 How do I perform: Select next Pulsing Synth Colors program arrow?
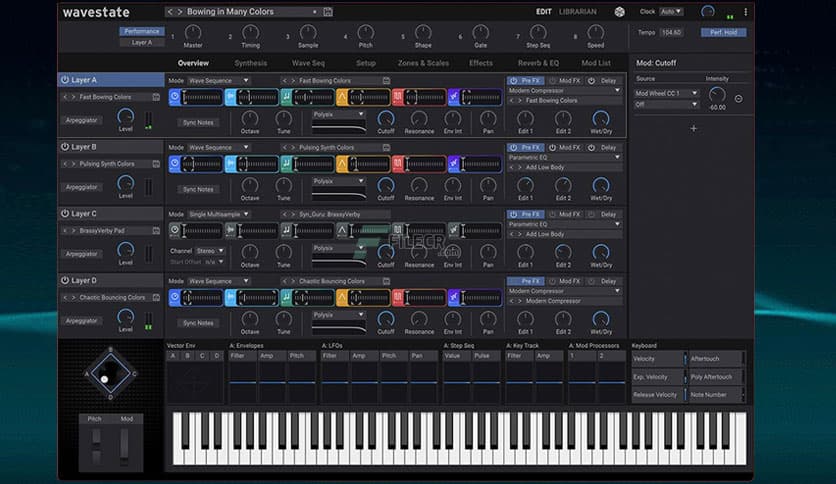click(x=74, y=164)
